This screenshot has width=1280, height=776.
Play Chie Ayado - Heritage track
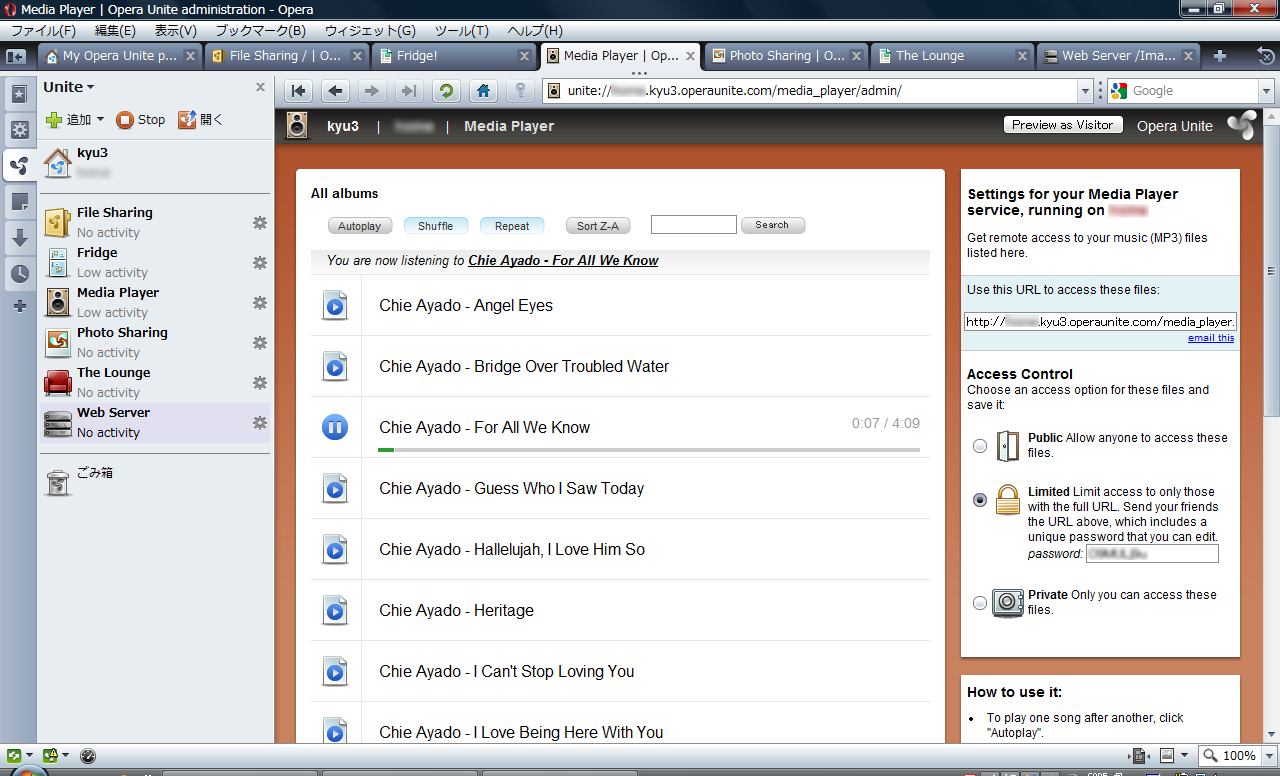(335, 610)
